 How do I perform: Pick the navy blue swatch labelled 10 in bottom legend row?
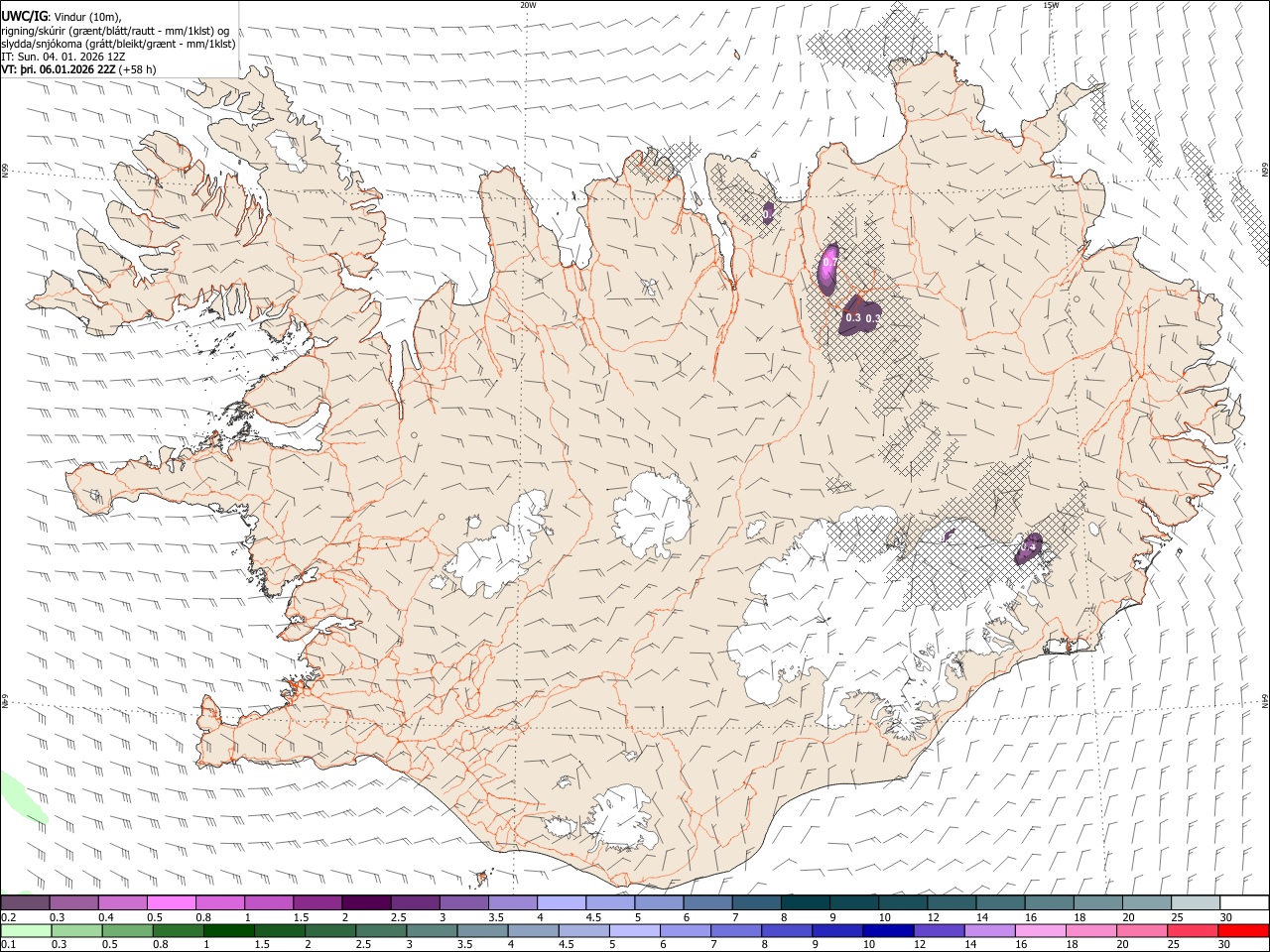(x=887, y=930)
